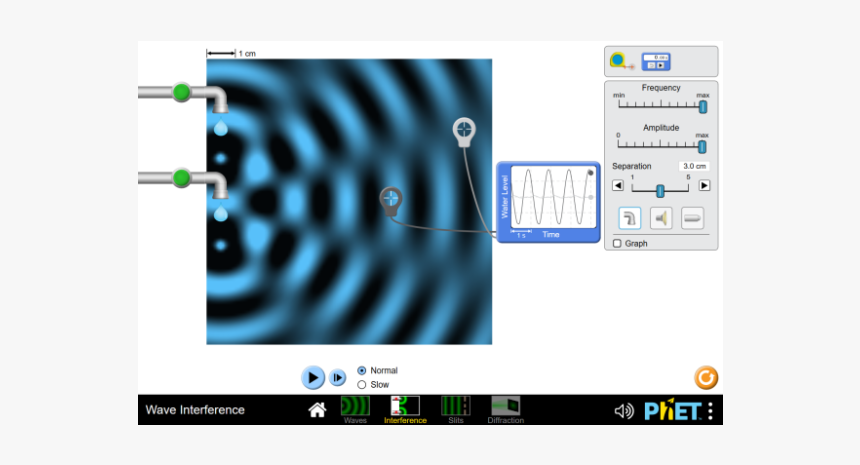
Task: Click the lower dark wave meter probe
Action: pos(391,200)
